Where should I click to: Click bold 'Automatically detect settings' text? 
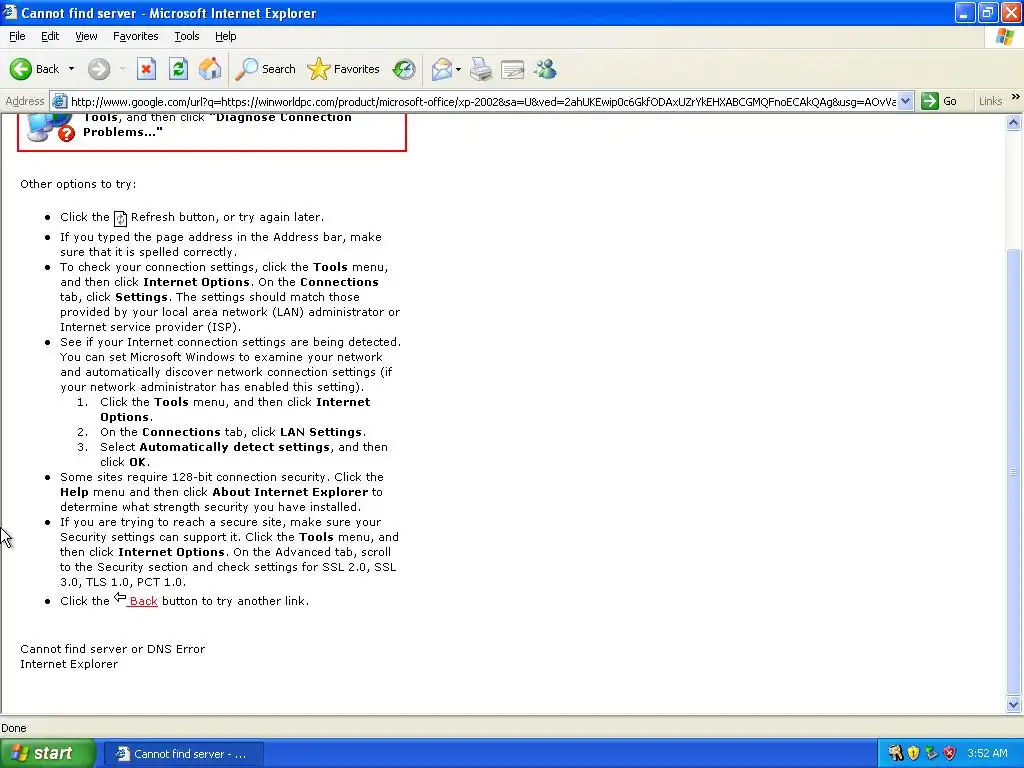click(234, 447)
